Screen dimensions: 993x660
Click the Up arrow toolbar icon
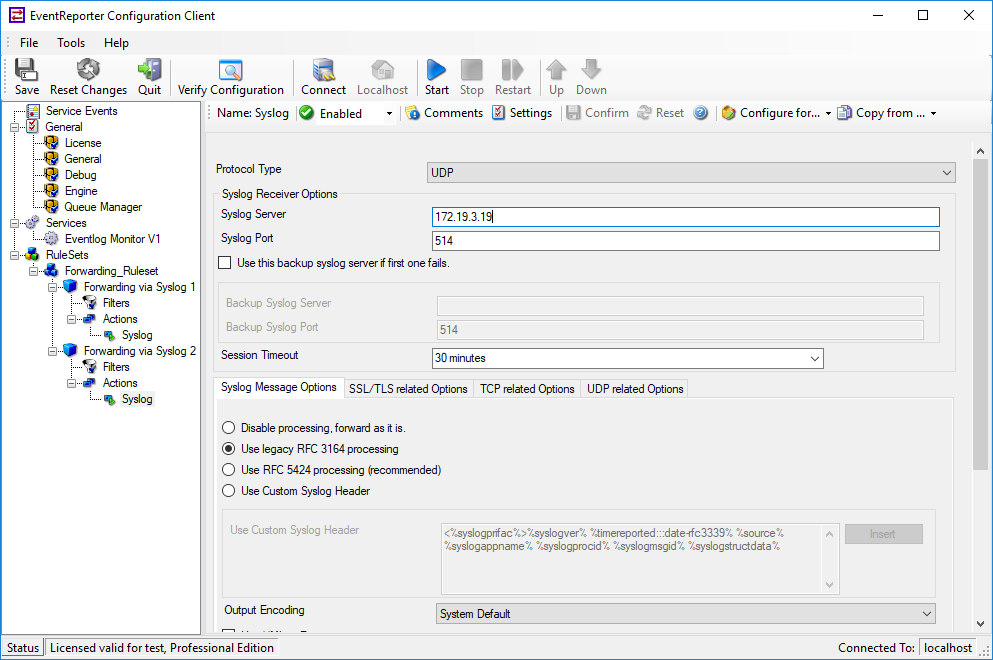(x=556, y=70)
